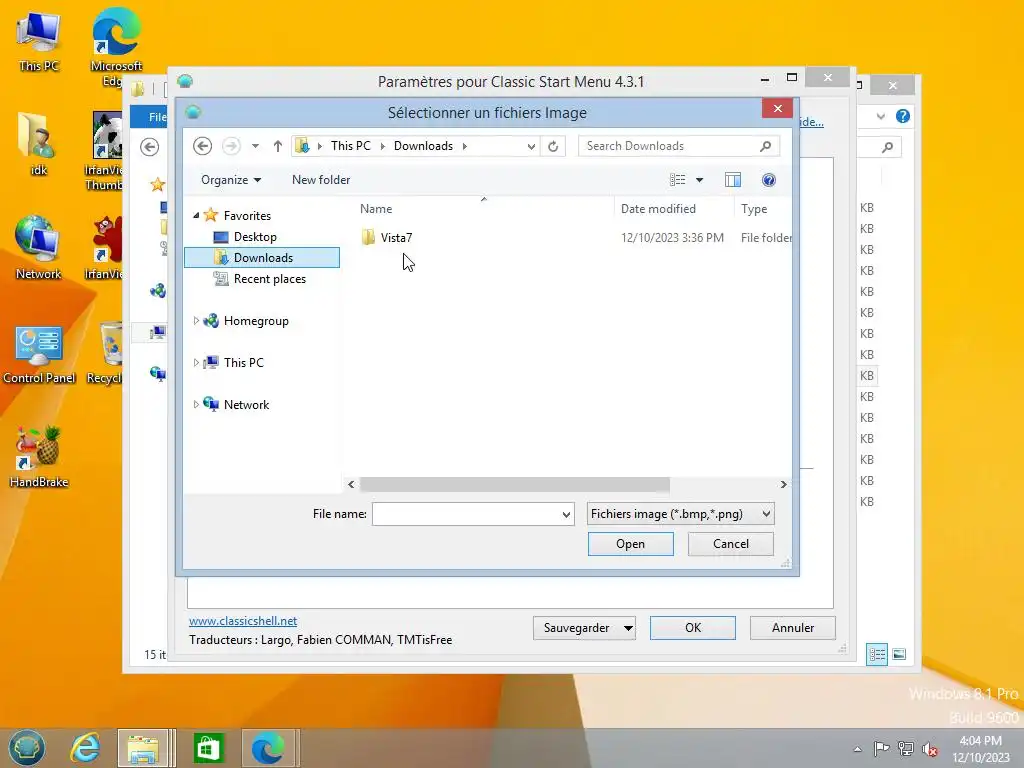
Task: Expand the Homegroup node
Action: [196, 321]
